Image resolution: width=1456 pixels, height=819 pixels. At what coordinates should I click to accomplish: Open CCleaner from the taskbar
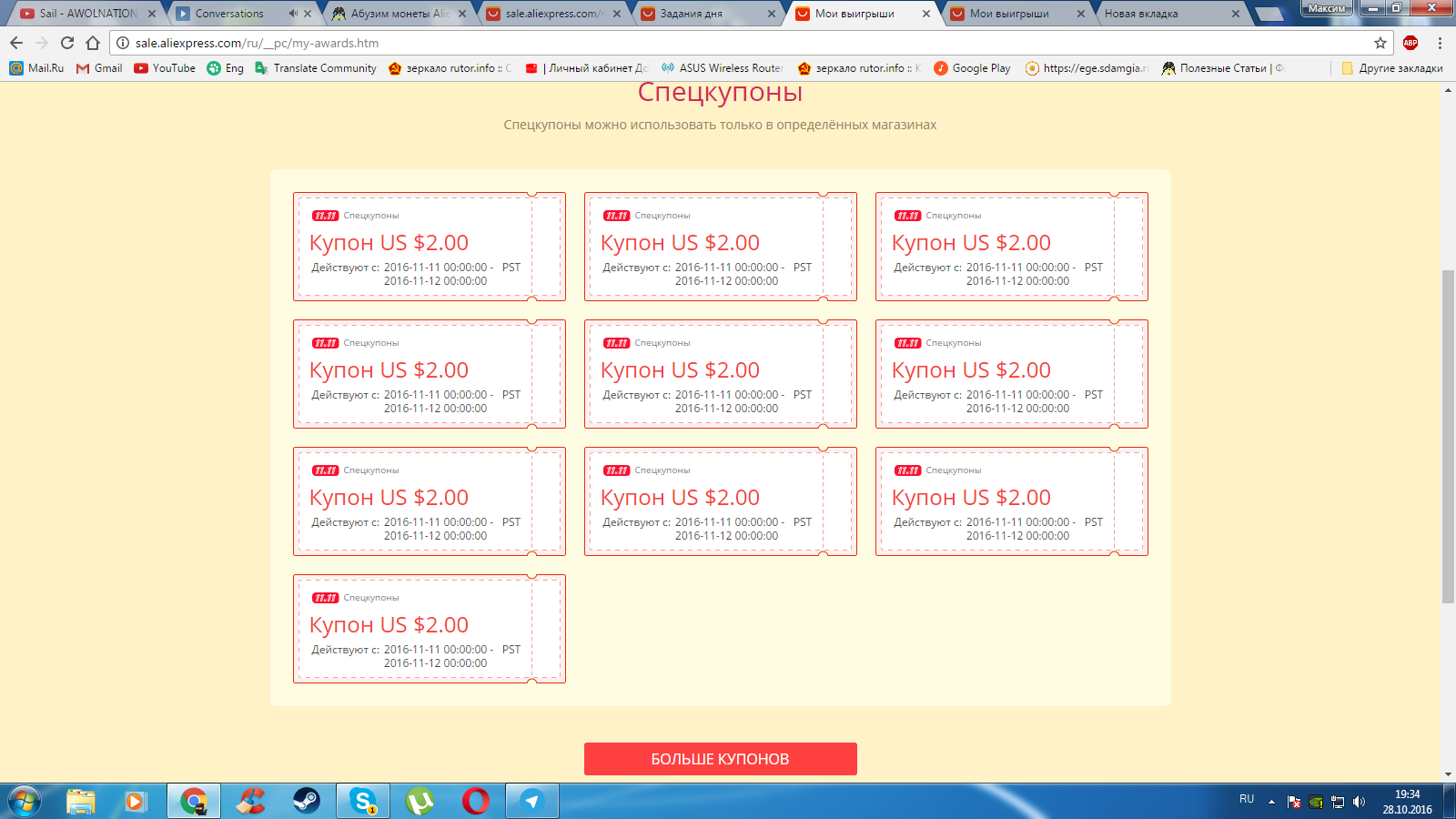249,801
